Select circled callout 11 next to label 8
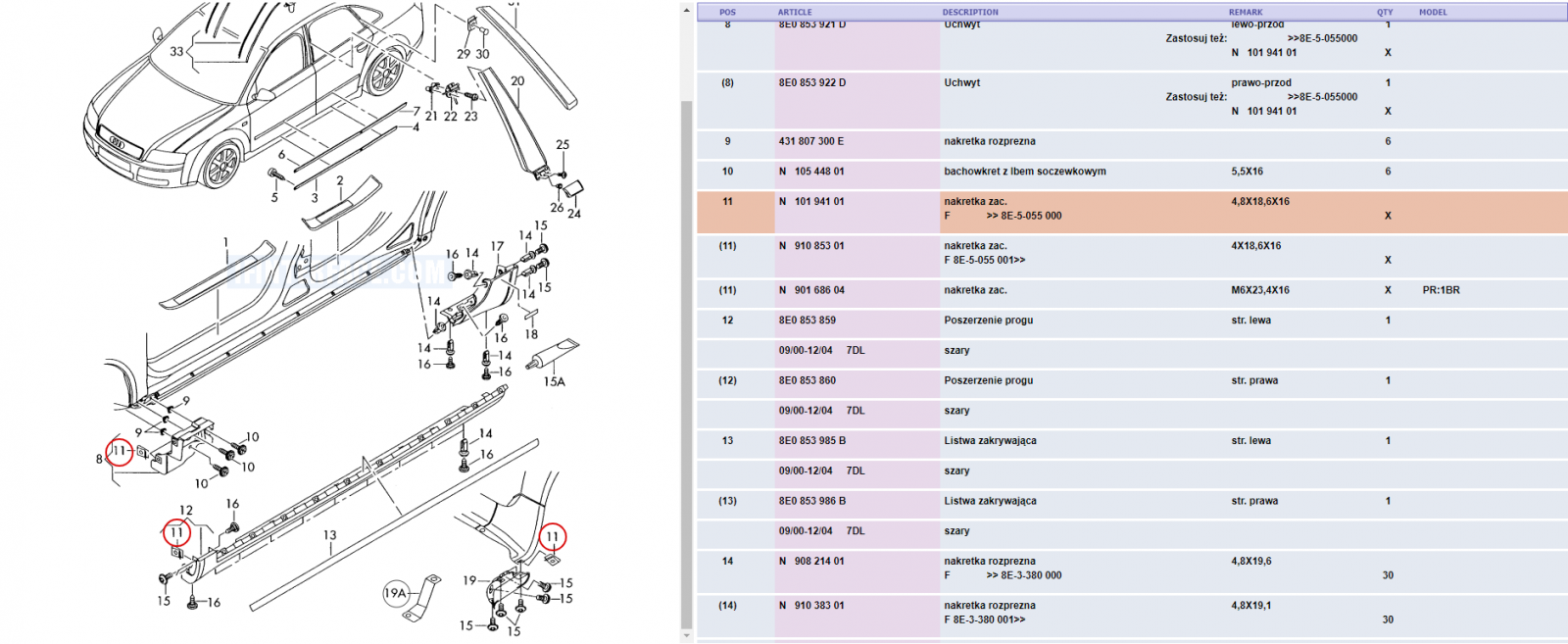 pyautogui.click(x=119, y=452)
